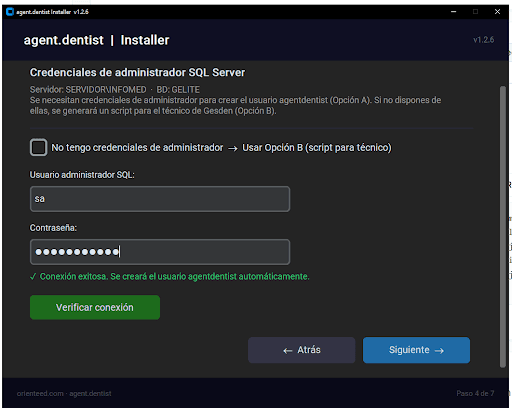Close the agent.dentist Installer window
The image size is (512, 408).
[x=497, y=12]
